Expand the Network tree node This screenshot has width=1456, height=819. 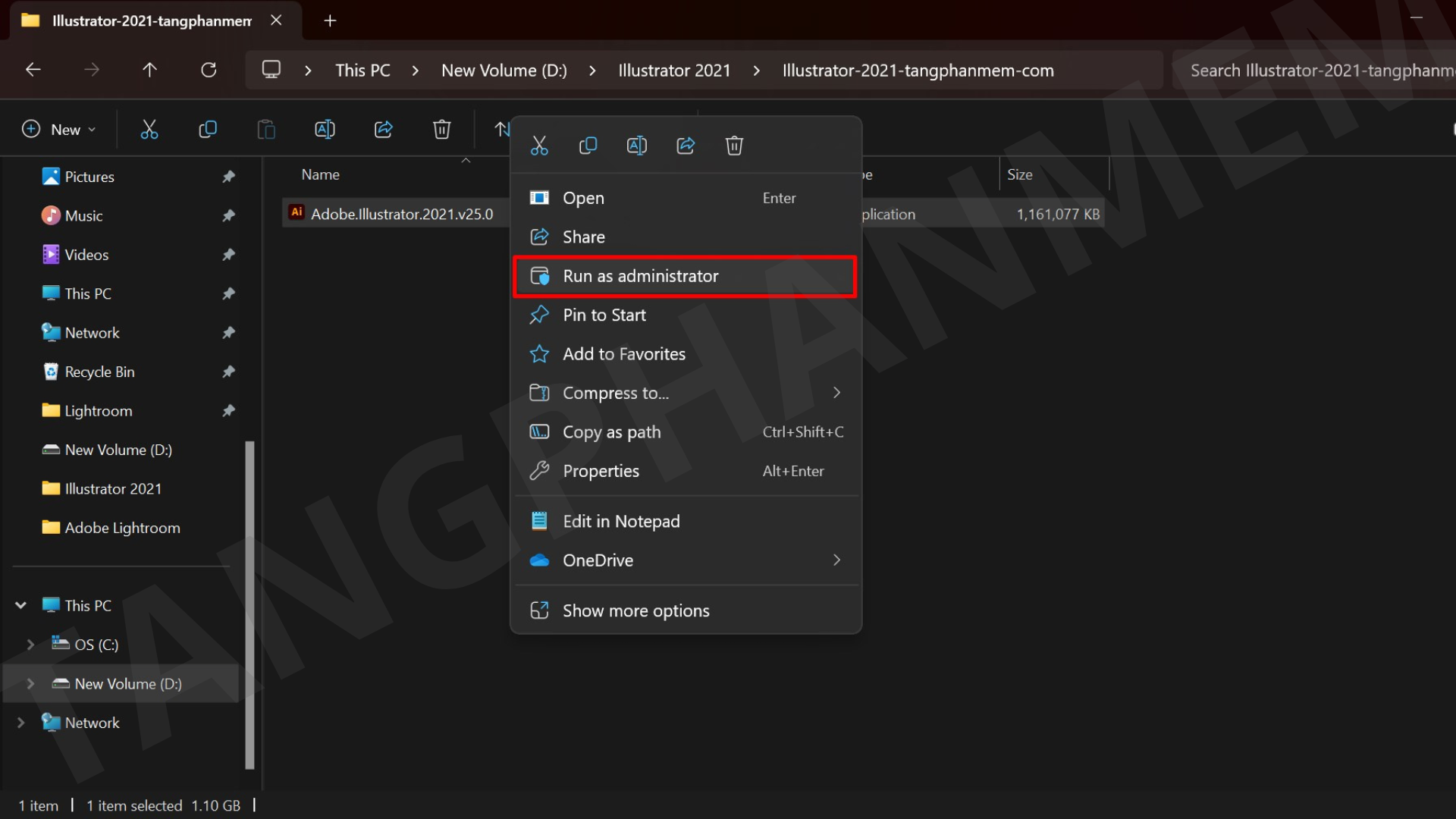click(x=21, y=723)
